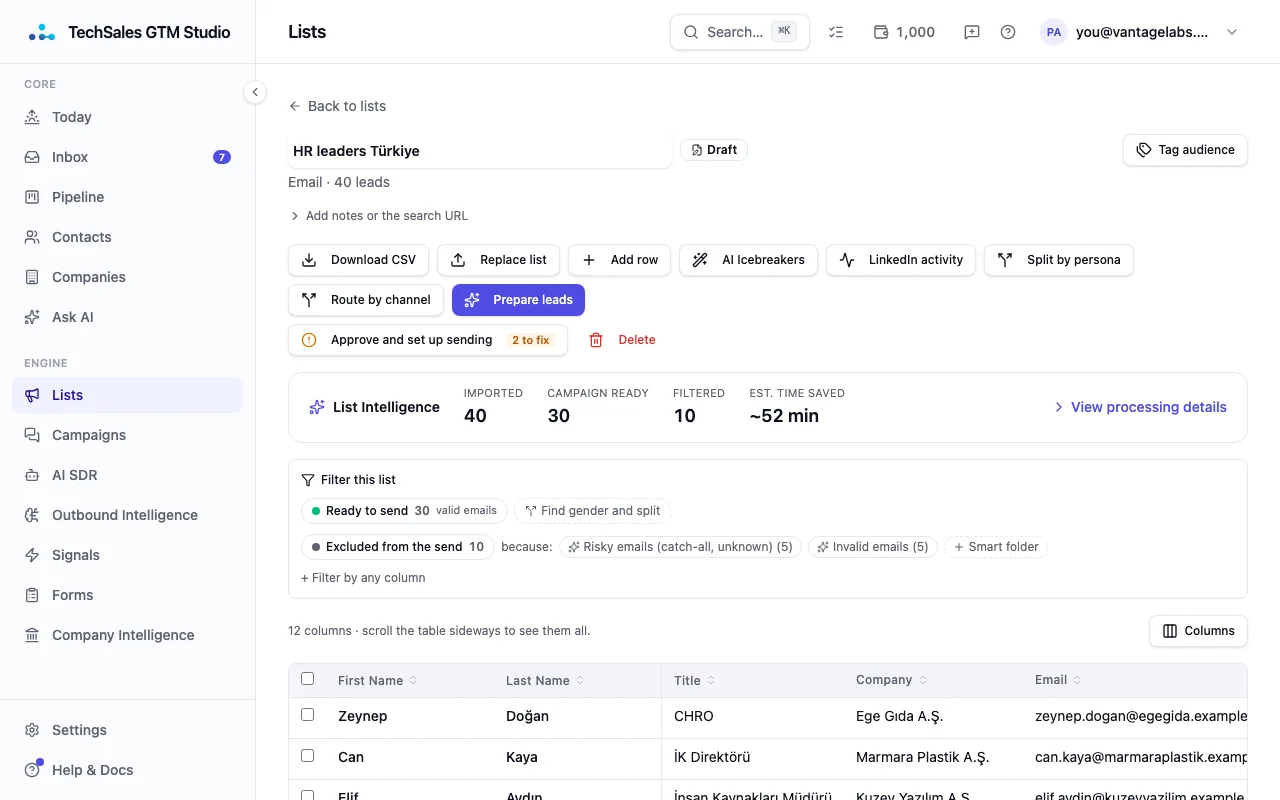Click Approve and set up sending
Image resolution: width=1280 pixels, height=800 pixels.
[x=428, y=340]
